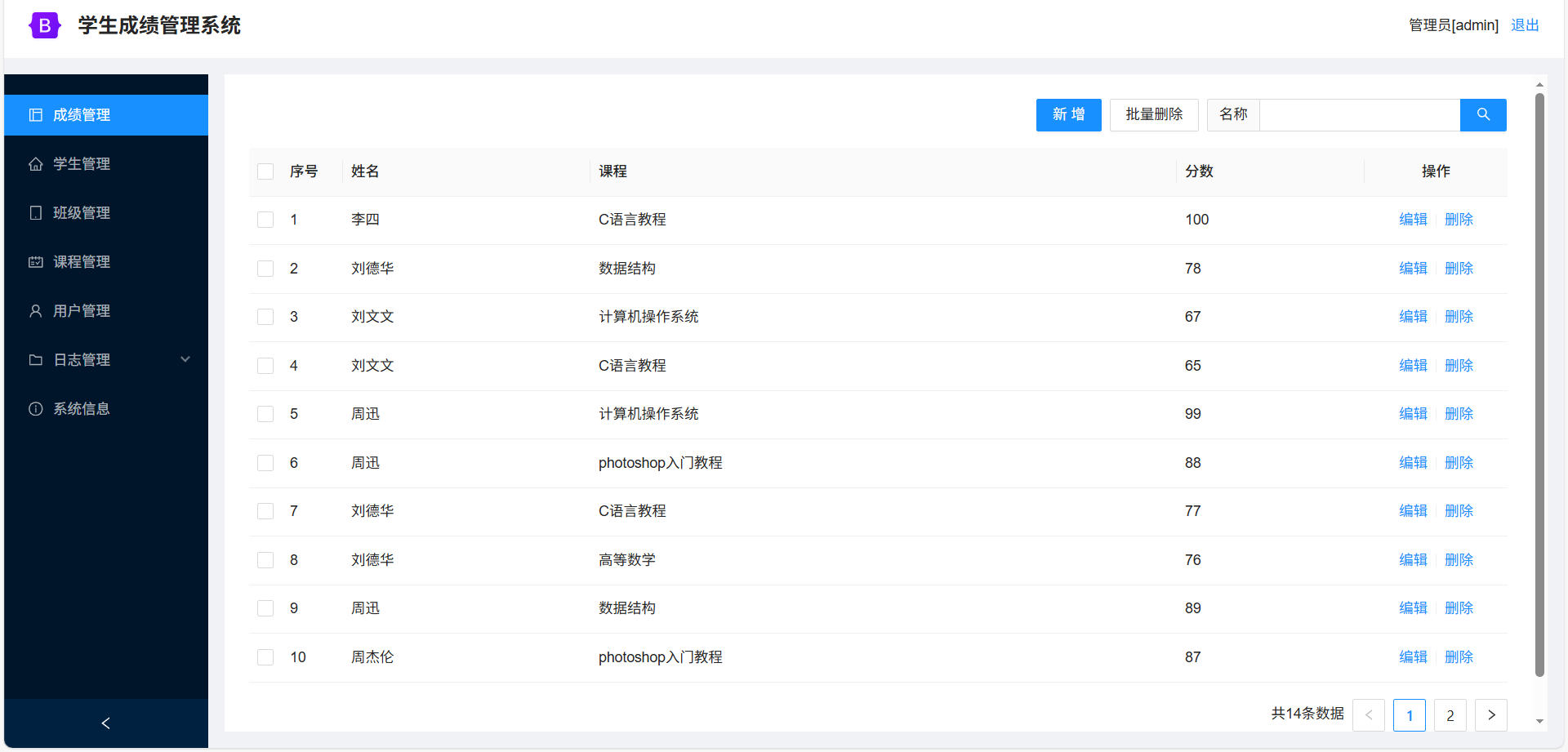
Task: Edit the row 8 高等数学 record
Action: [x=1413, y=560]
